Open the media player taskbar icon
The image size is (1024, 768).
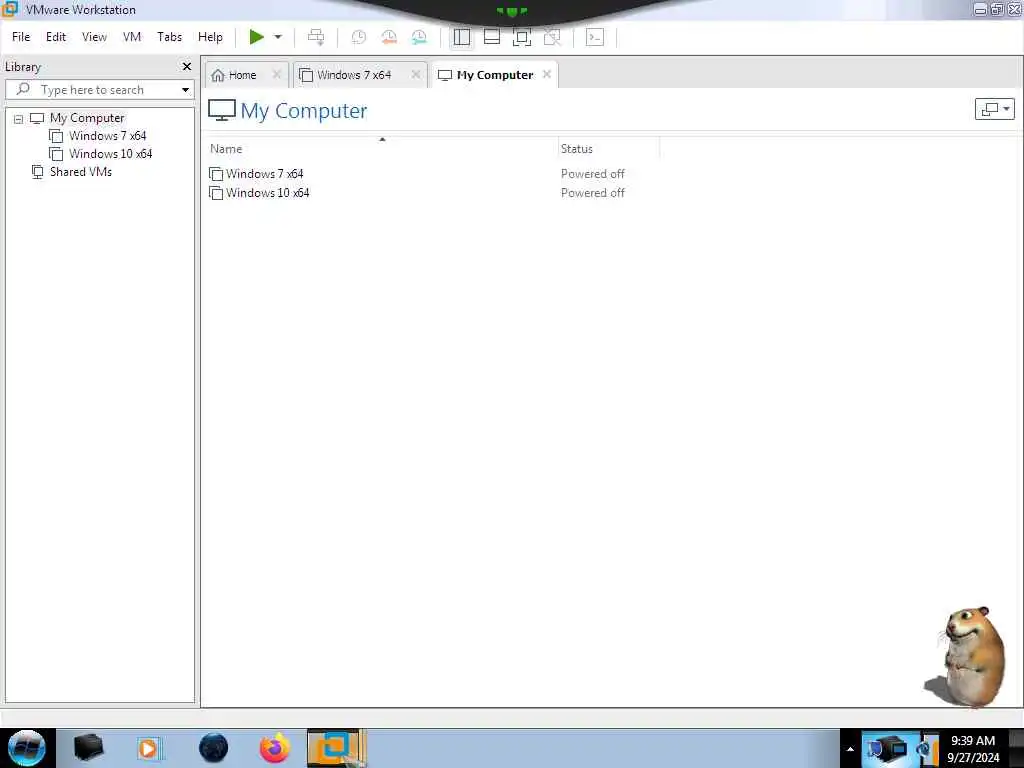tap(149, 748)
